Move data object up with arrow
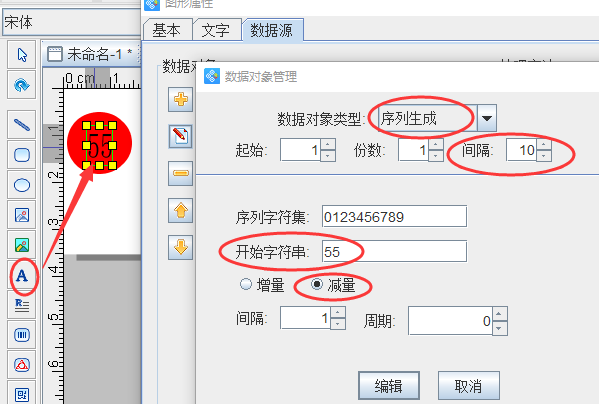This screenshot has width=599, height=404. [x=180, y=210]
